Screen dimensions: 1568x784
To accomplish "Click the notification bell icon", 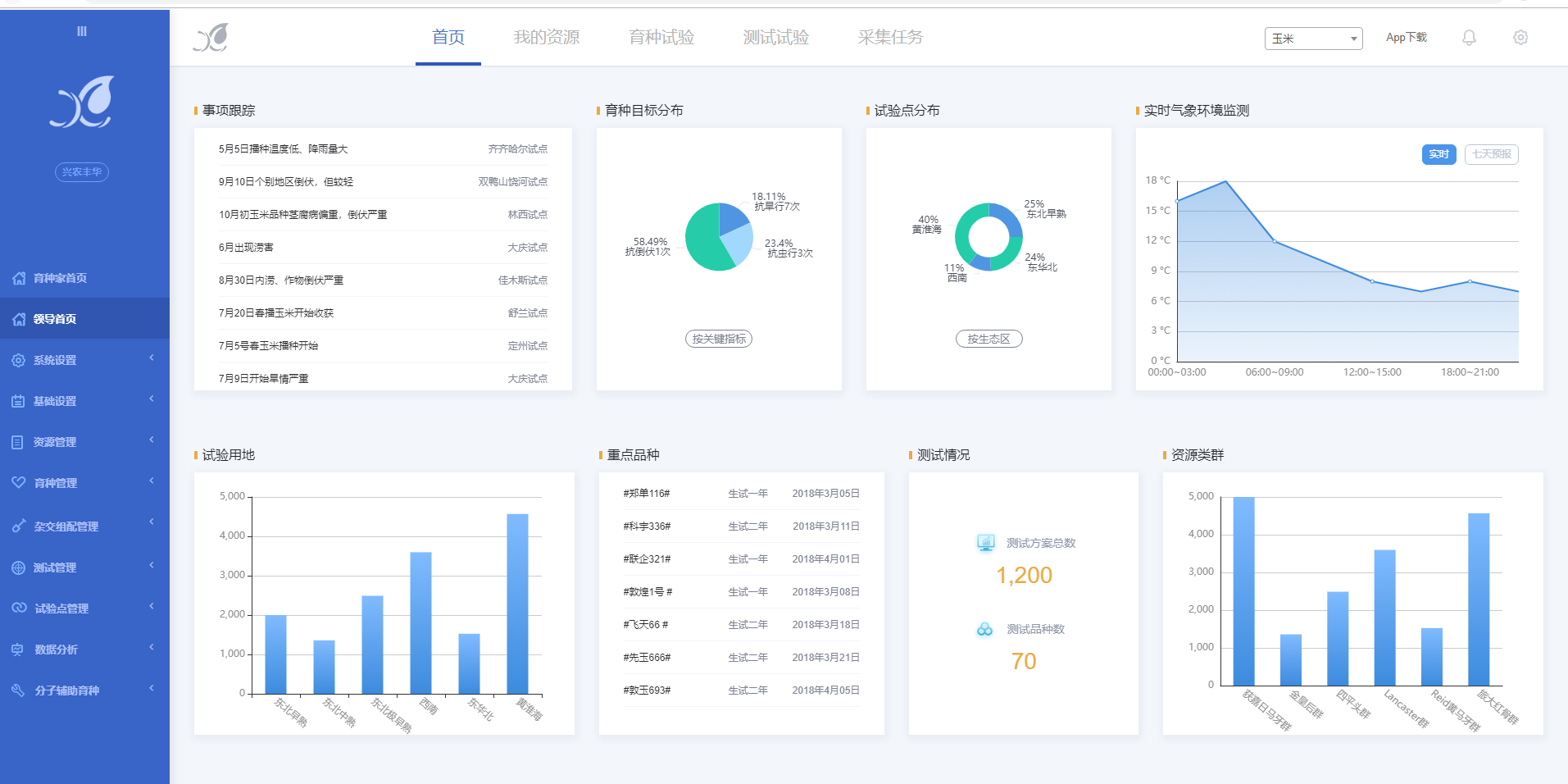I will (1469, 38).
